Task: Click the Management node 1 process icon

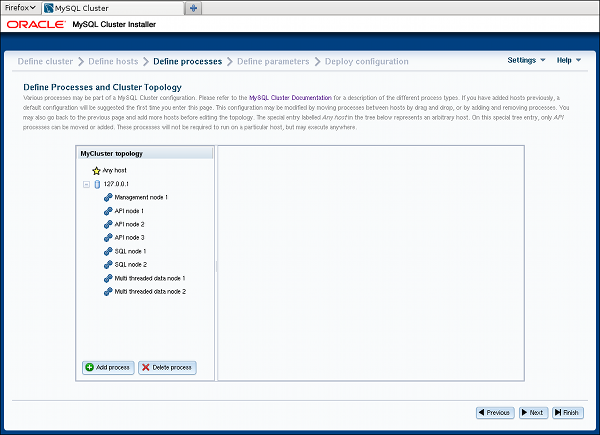Action: [x=108, y=198]
